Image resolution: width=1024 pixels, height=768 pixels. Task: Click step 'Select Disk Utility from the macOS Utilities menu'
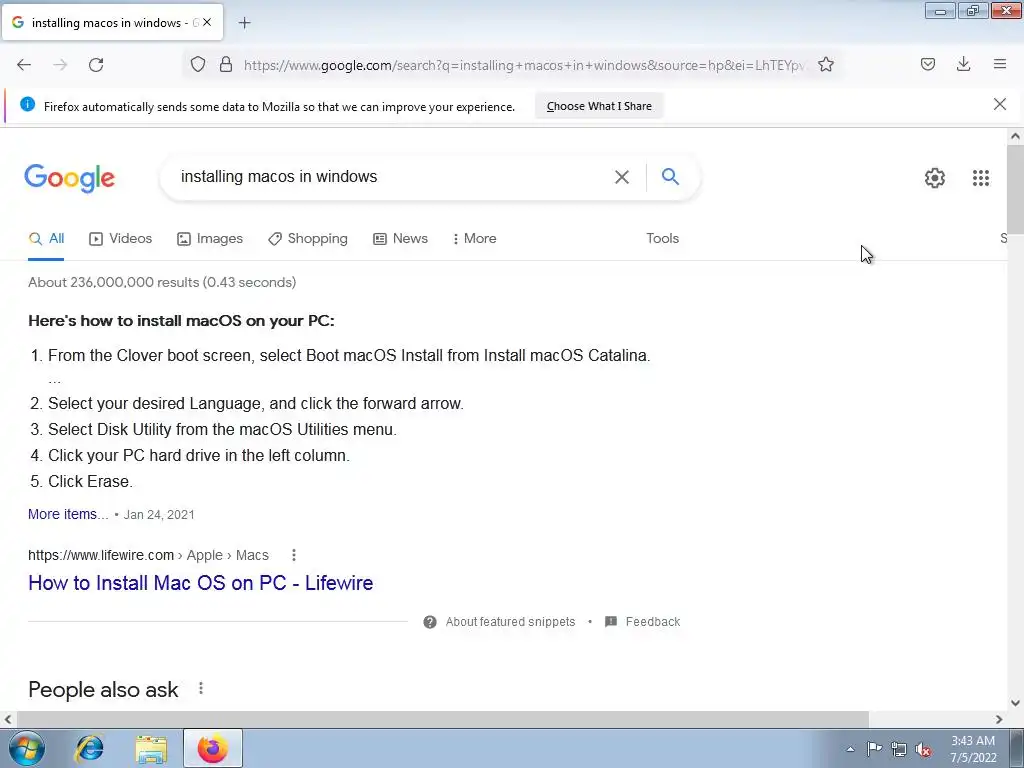pos(222,430)
